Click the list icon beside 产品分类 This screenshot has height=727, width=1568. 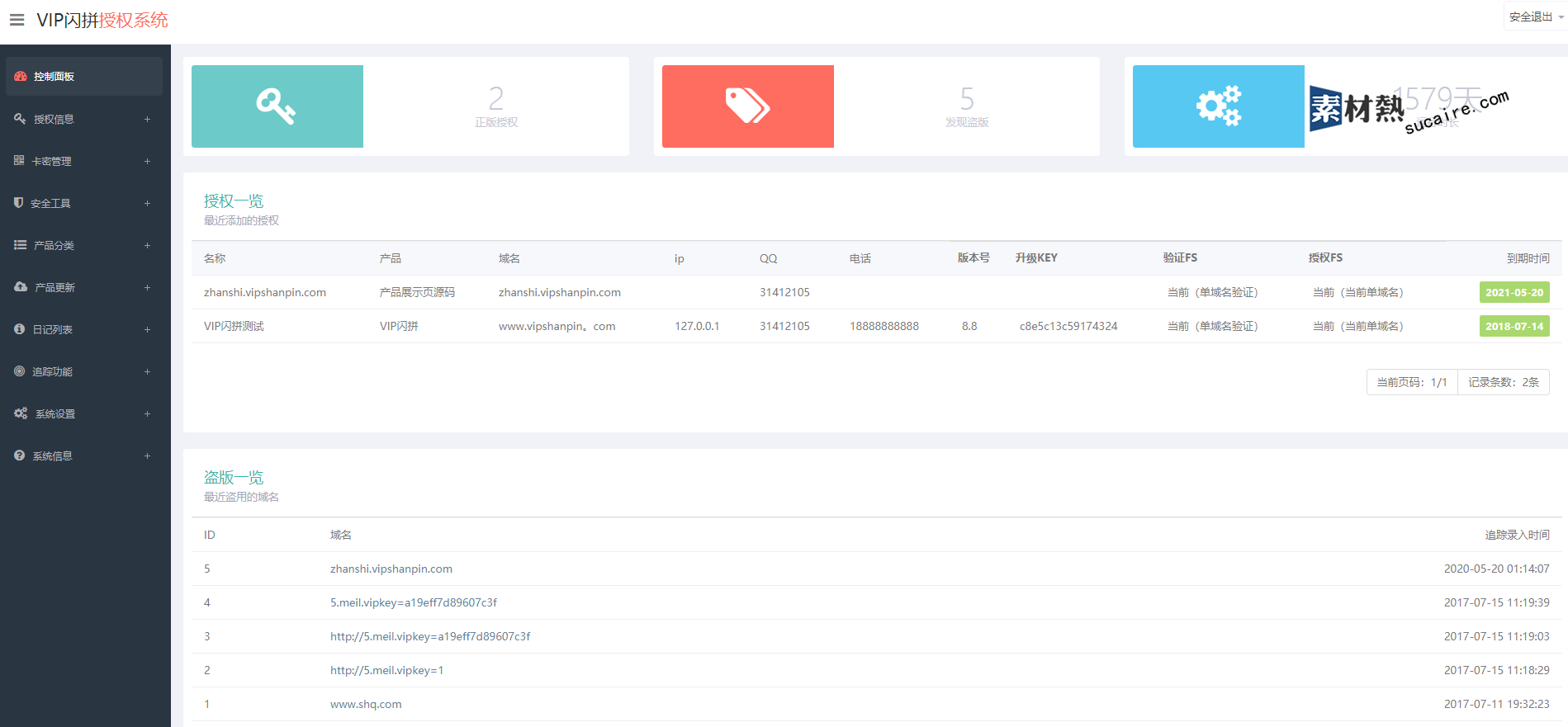[x=20, y=244]
